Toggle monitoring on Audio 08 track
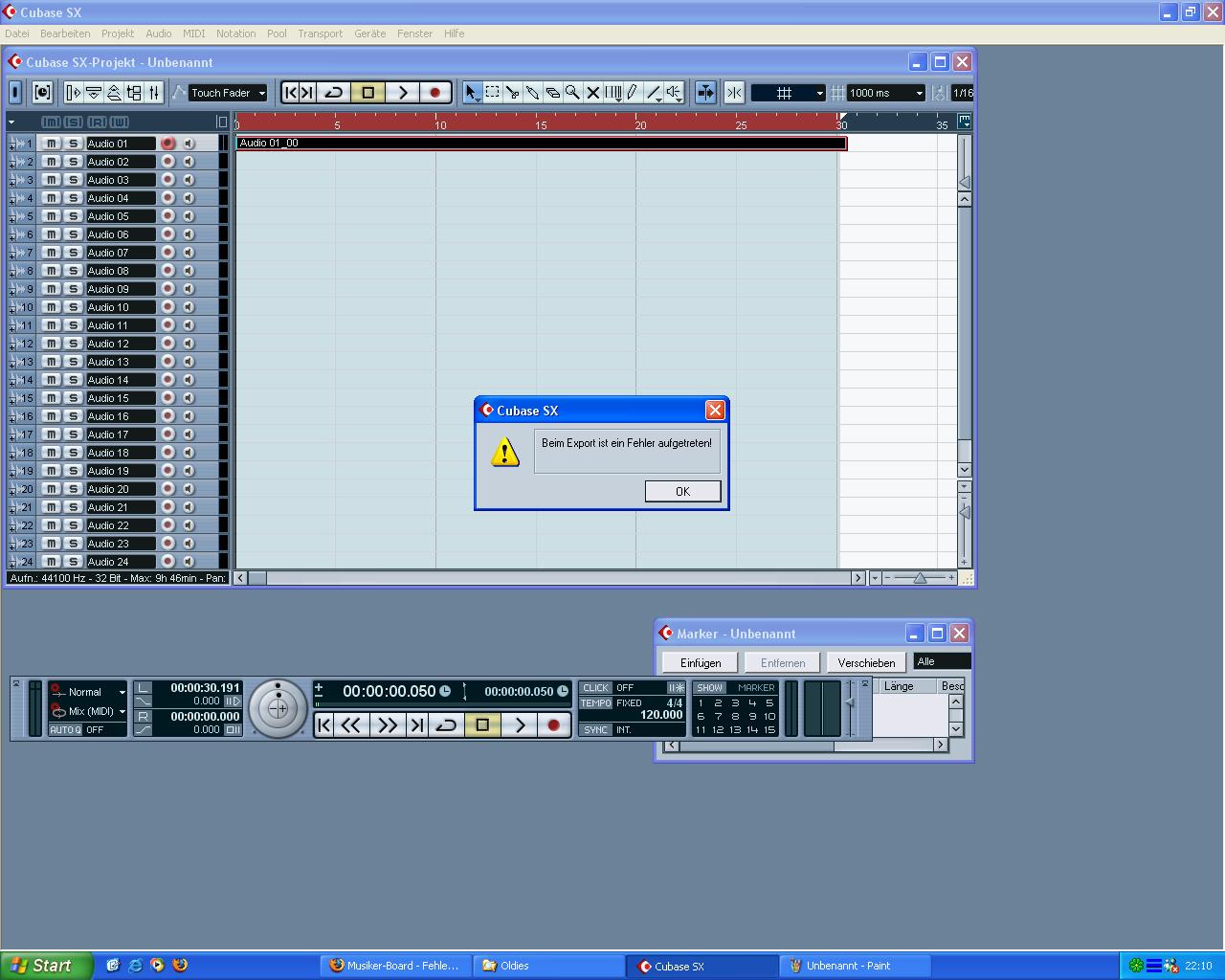 click(189, 271)
